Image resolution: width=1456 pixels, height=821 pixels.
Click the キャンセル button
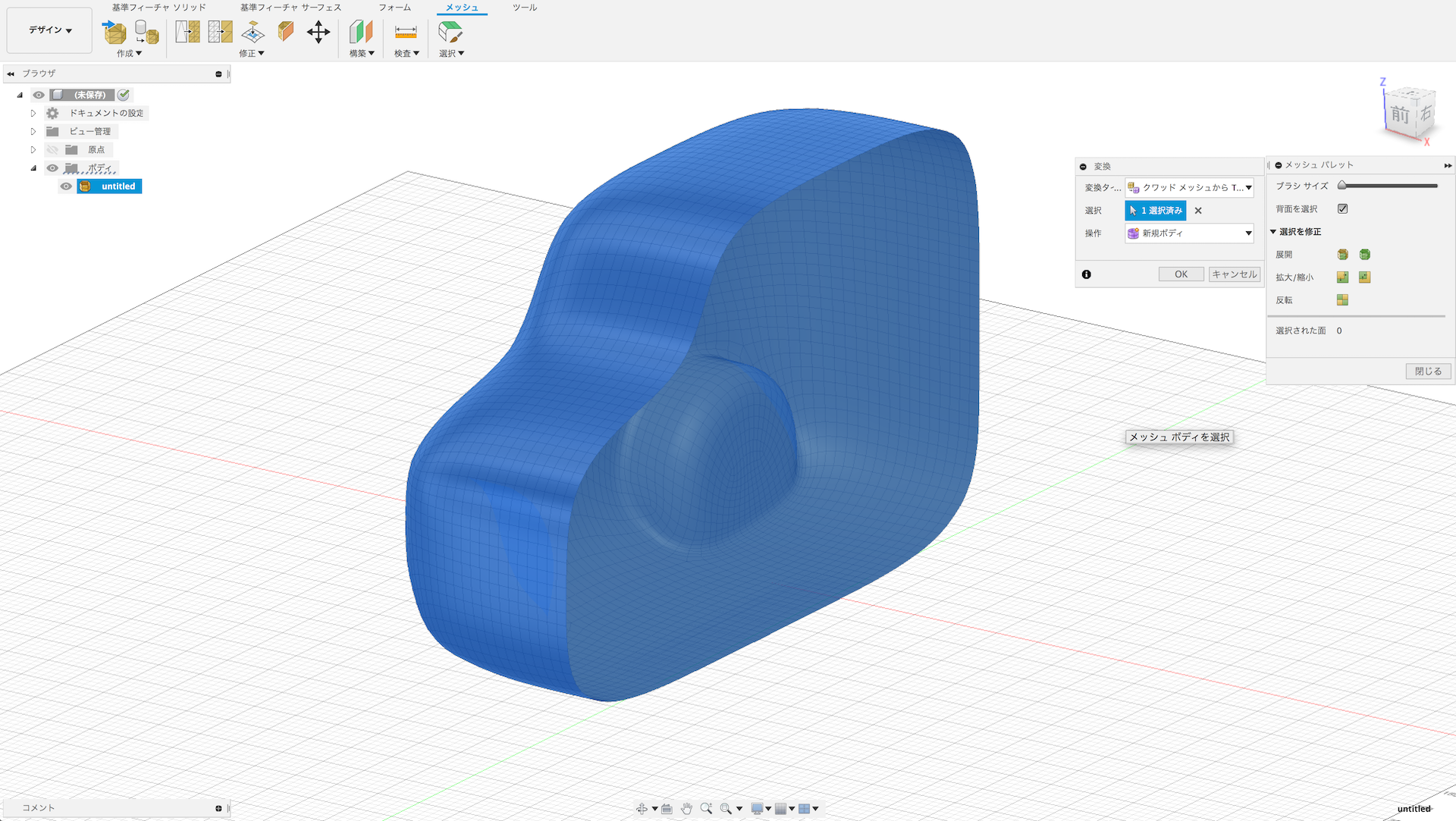[x=1234, y=274]
